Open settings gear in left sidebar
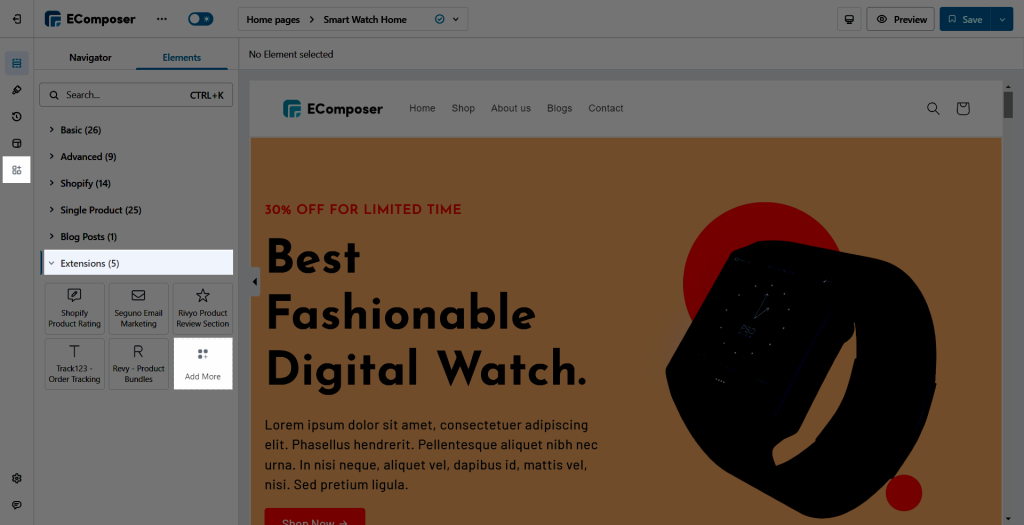This screenshot has height=525, width=1024. coord(17,479)
